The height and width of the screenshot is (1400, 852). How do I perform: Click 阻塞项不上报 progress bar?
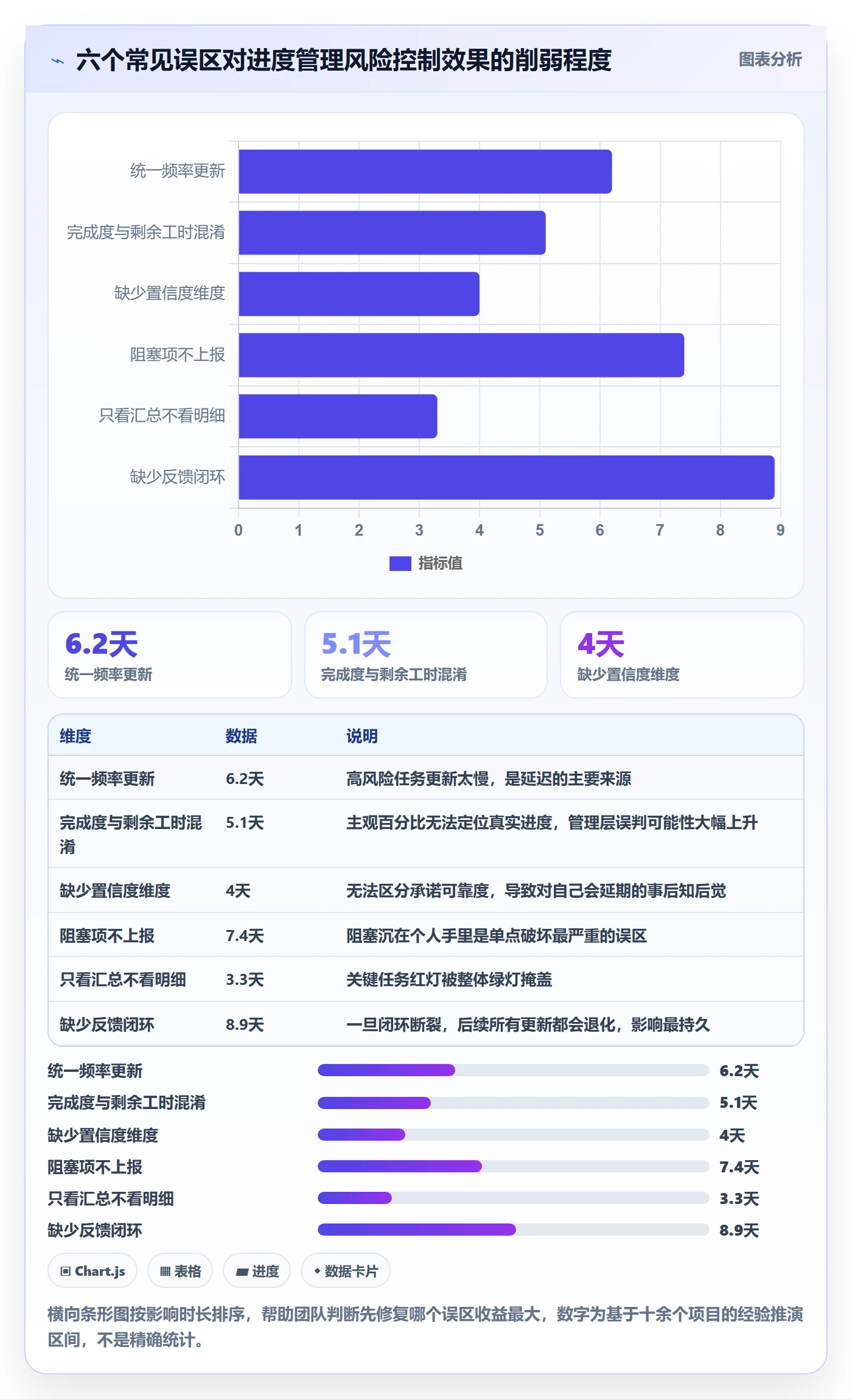[x=513, y=1166]
